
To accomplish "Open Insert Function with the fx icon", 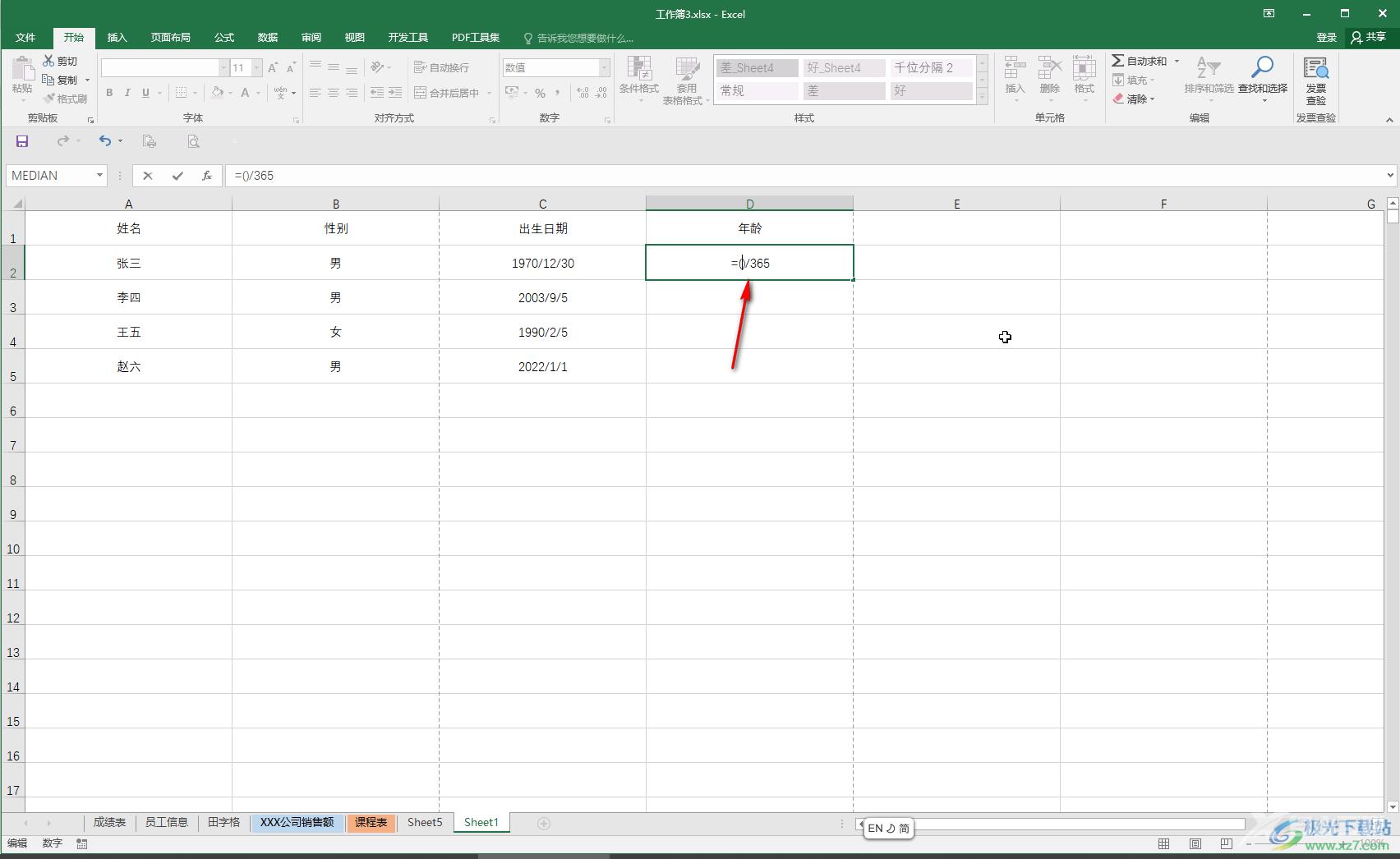I will (207, 176).
